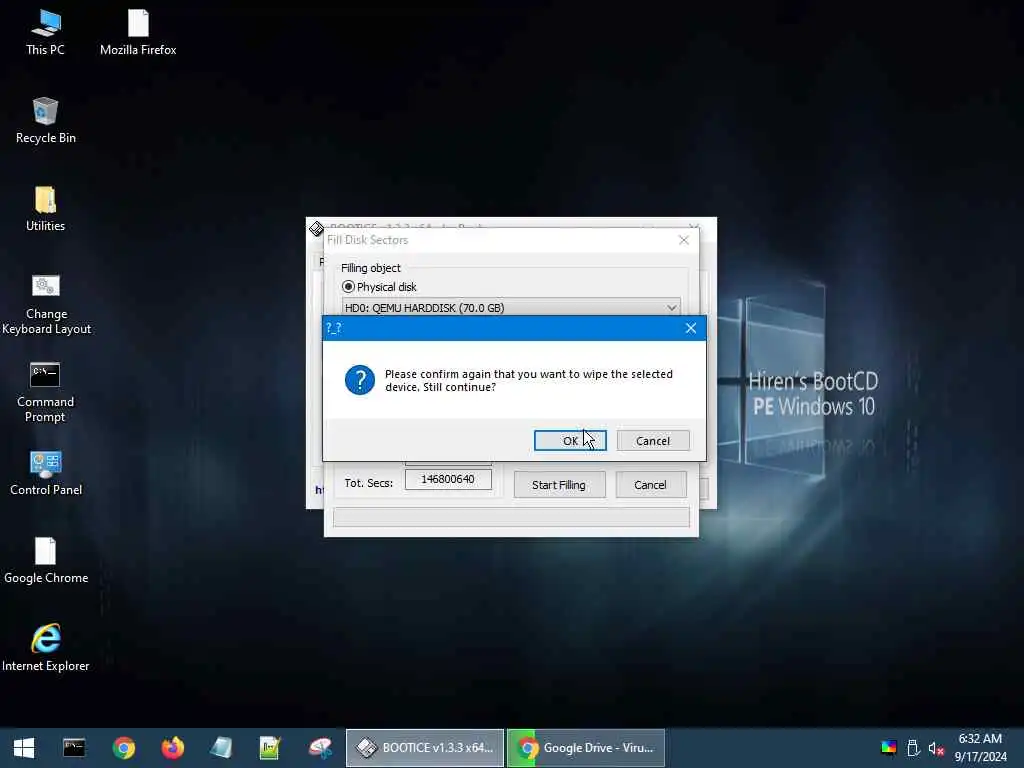
Task: Click the Start Filling button
Action: [559, 485]
